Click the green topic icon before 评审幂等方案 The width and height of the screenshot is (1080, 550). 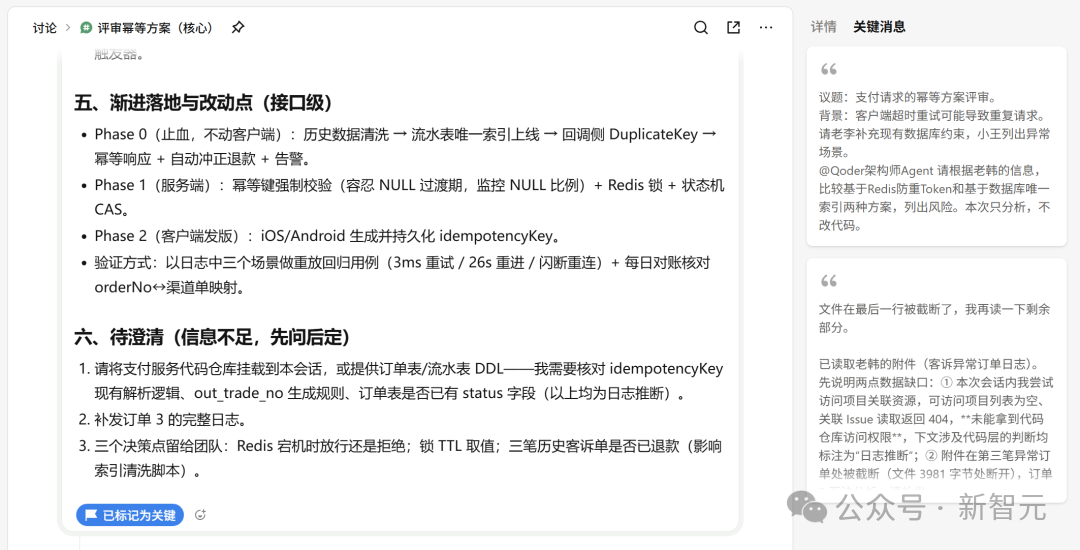coord(86,28)
